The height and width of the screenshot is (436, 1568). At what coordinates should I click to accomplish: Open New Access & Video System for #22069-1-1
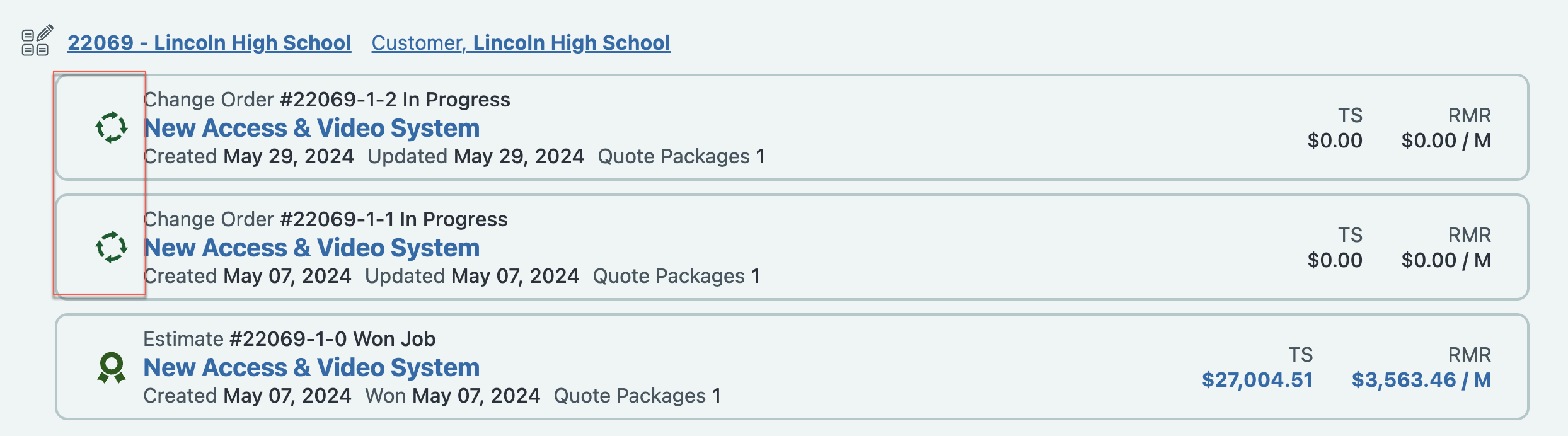(x=312, y=248)
